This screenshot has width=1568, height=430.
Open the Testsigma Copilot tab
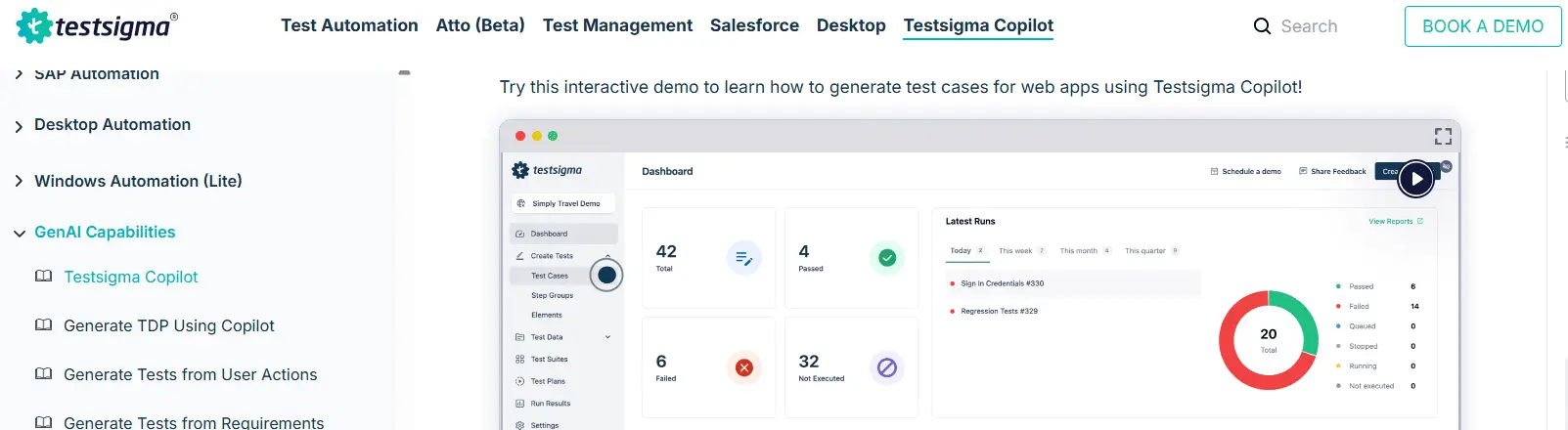pos(978,25)
